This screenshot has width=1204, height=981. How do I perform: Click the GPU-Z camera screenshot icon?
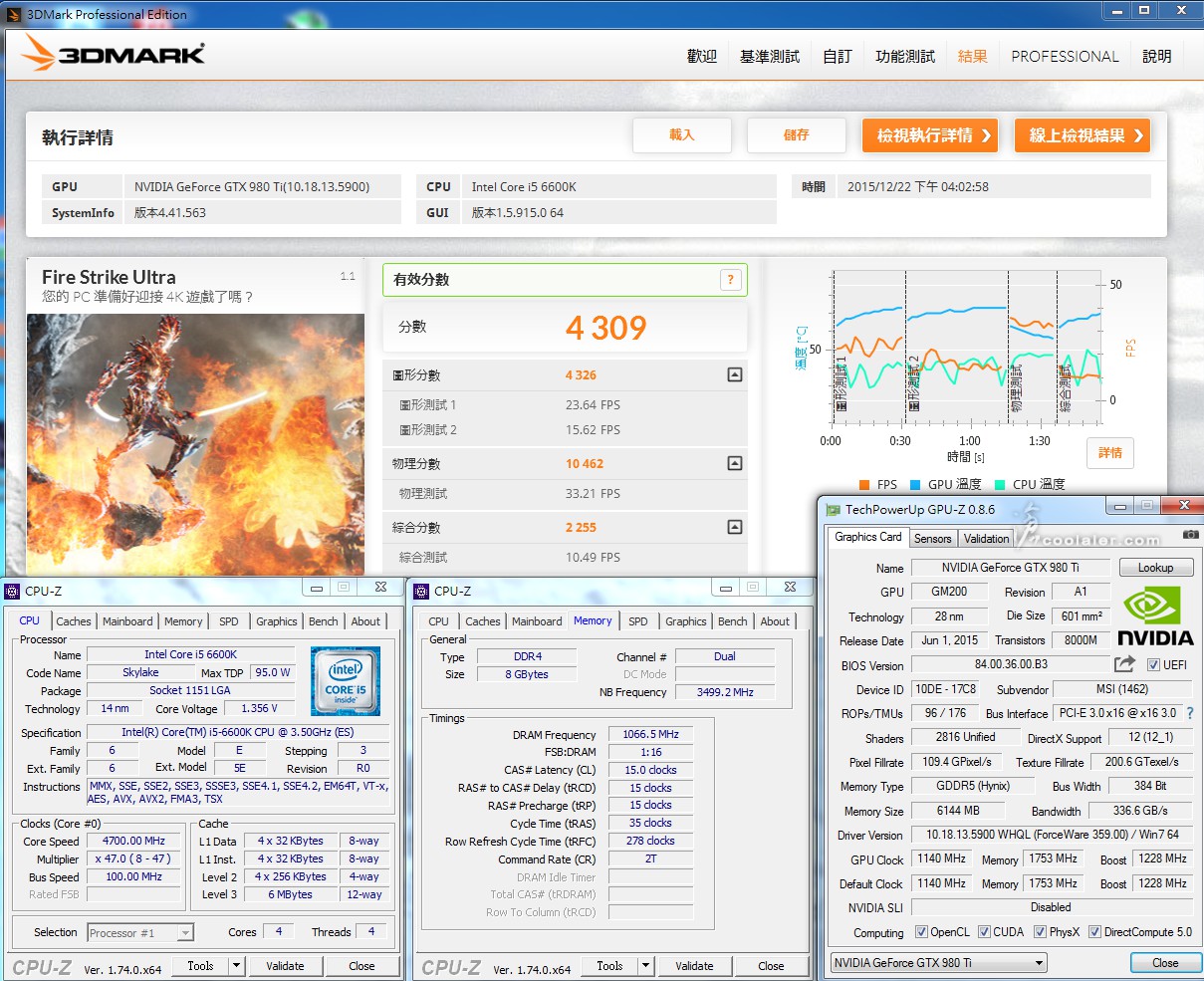(1191, 535)
